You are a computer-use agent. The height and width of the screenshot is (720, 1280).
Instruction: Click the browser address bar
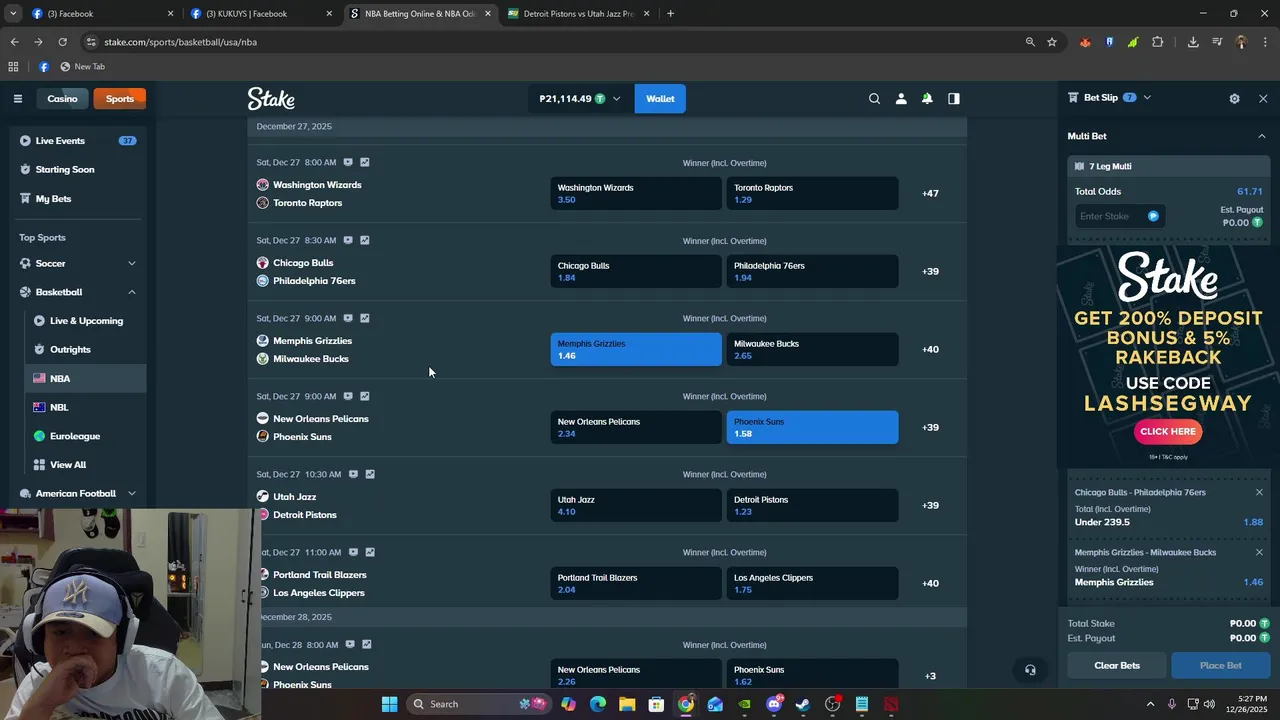coord(550,42)
